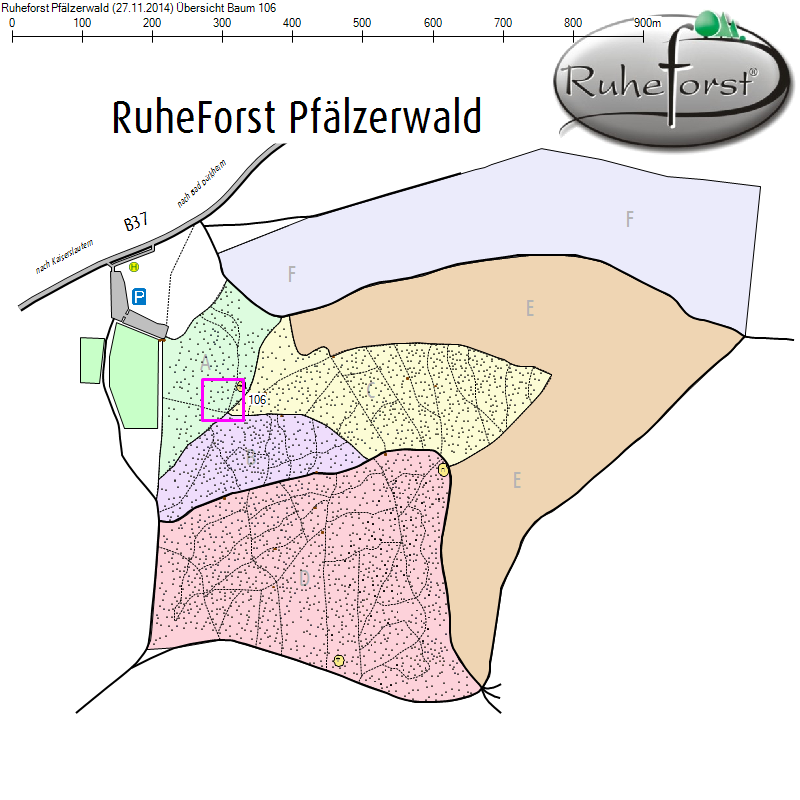Click the yellow bus stop H icon
This screenshot has width=800, height=800.
click(x=134, y=267)
